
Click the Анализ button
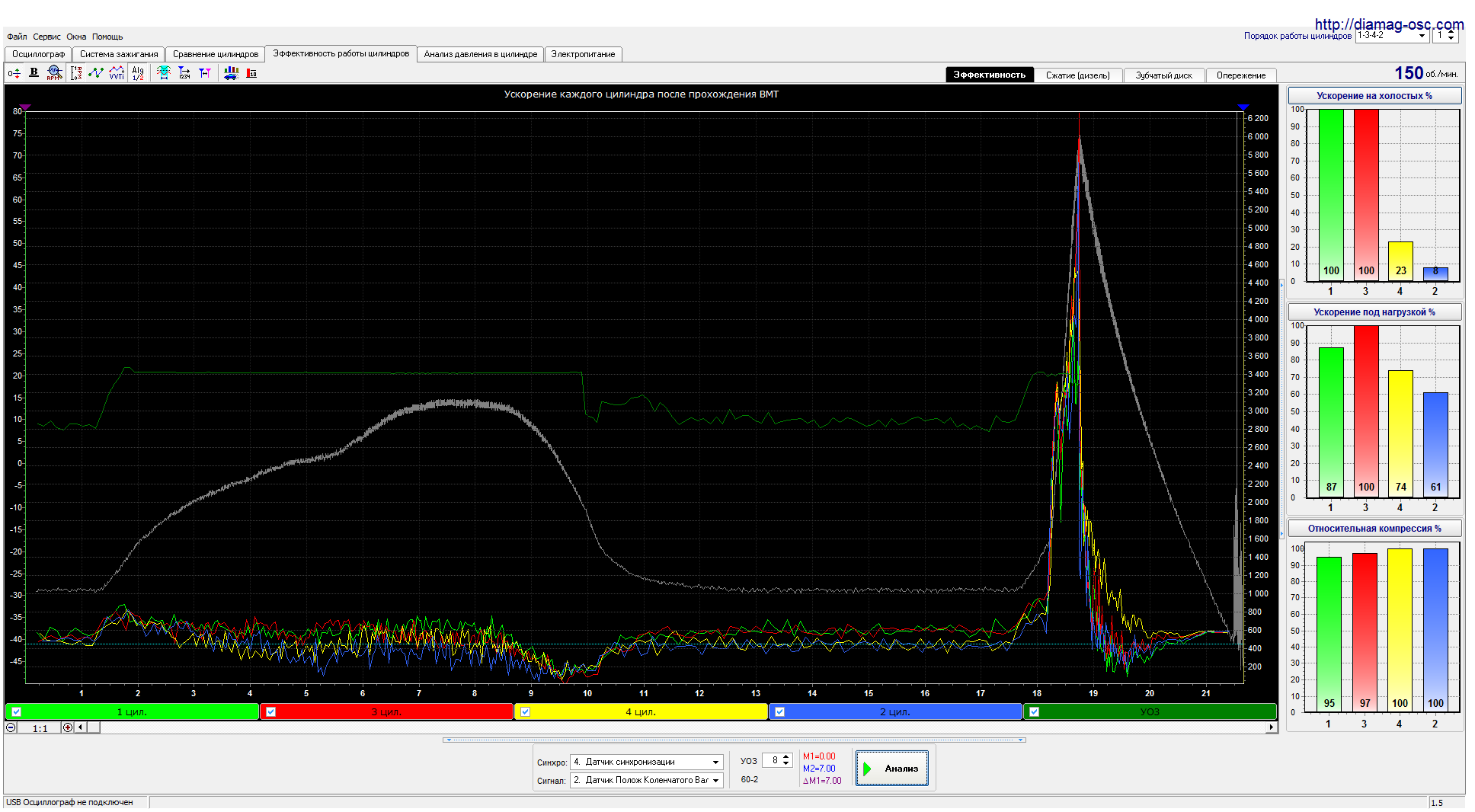891,768
